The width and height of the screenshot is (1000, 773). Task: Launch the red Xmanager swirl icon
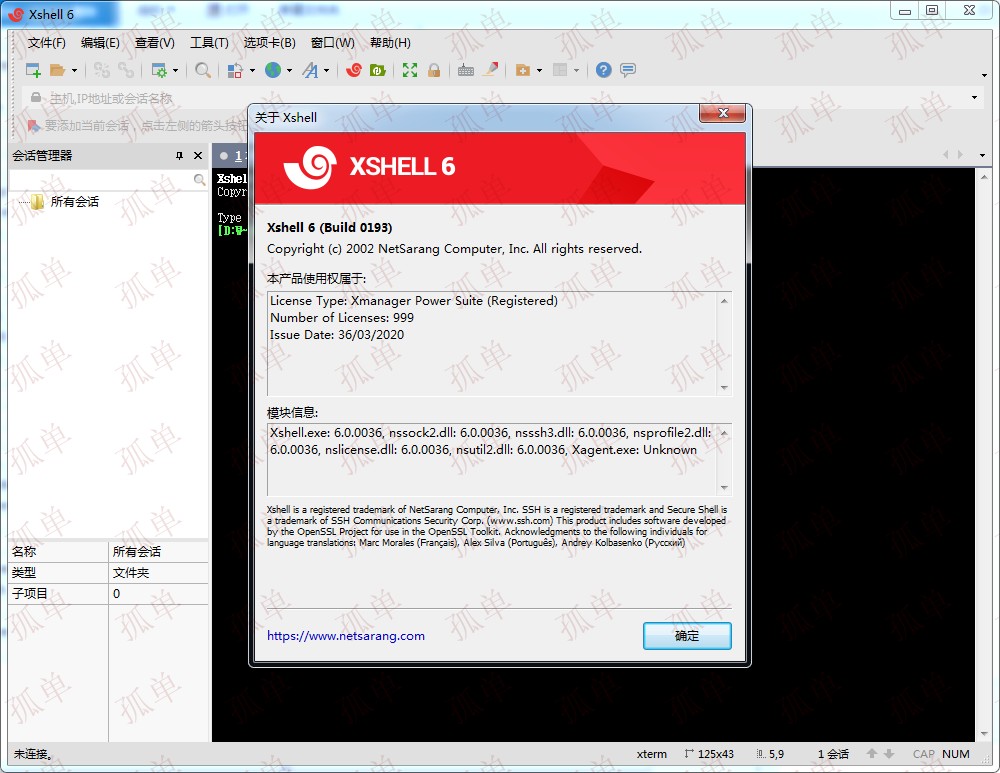tap(353, 70)
